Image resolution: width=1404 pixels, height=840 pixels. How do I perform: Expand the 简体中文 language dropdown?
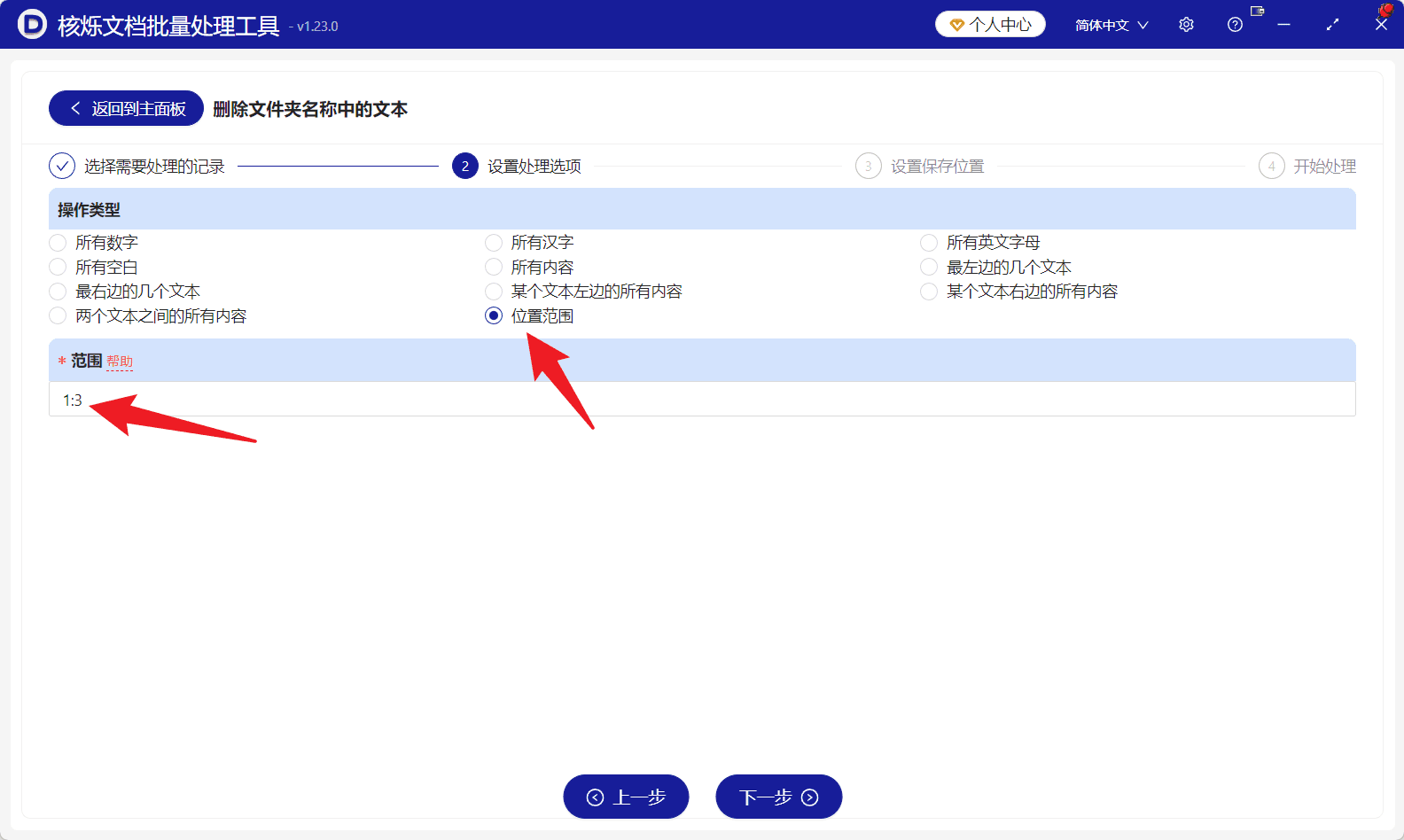tap(1111, 25)
